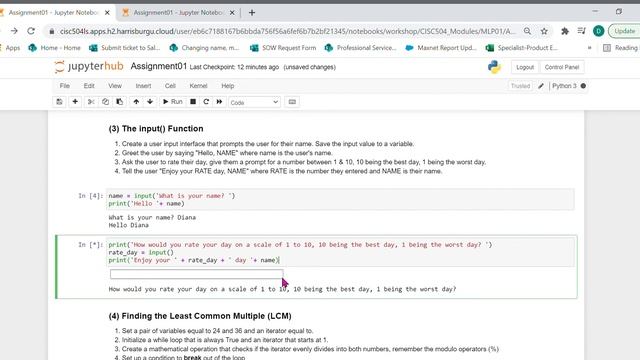Screen dimensions: 640x360
Task: Copy the selected cells
Action: (x=105, y=102)
